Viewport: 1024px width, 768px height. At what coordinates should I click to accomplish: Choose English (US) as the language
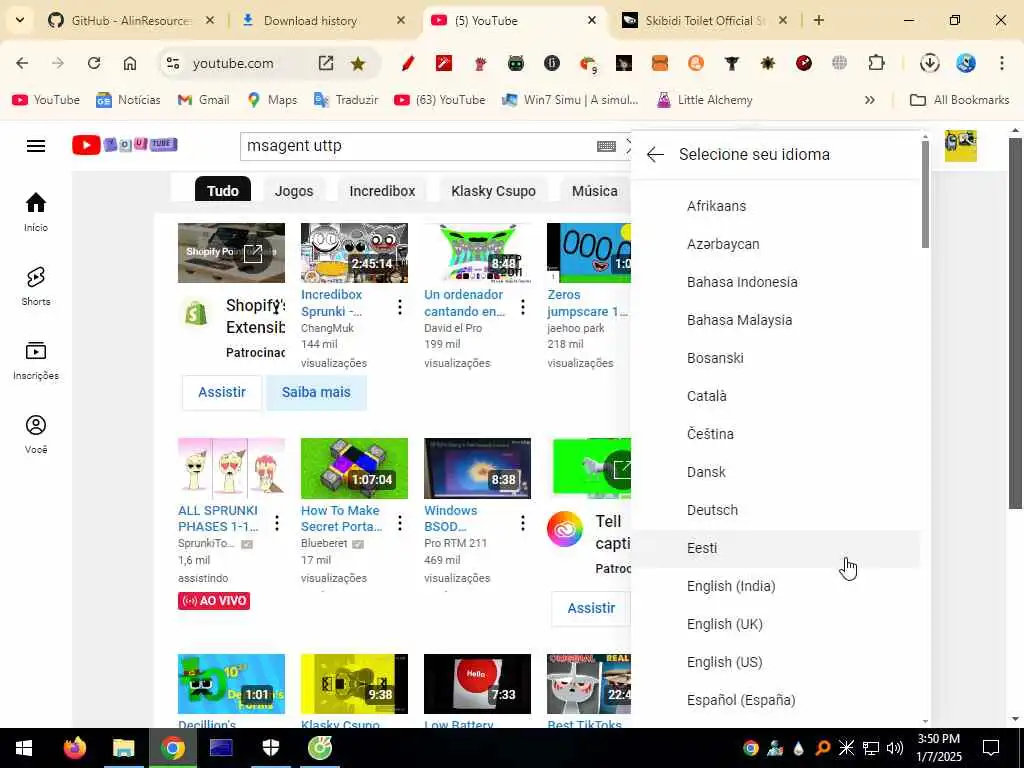(777, 662)
